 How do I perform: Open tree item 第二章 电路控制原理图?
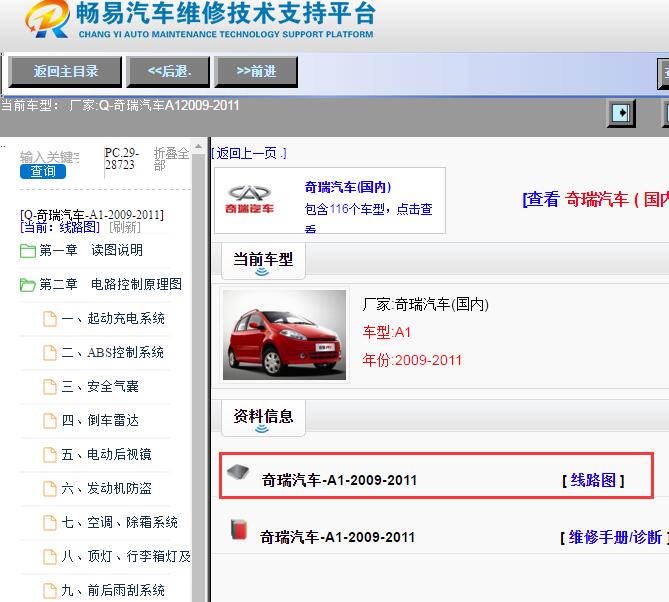pos(111,285)
